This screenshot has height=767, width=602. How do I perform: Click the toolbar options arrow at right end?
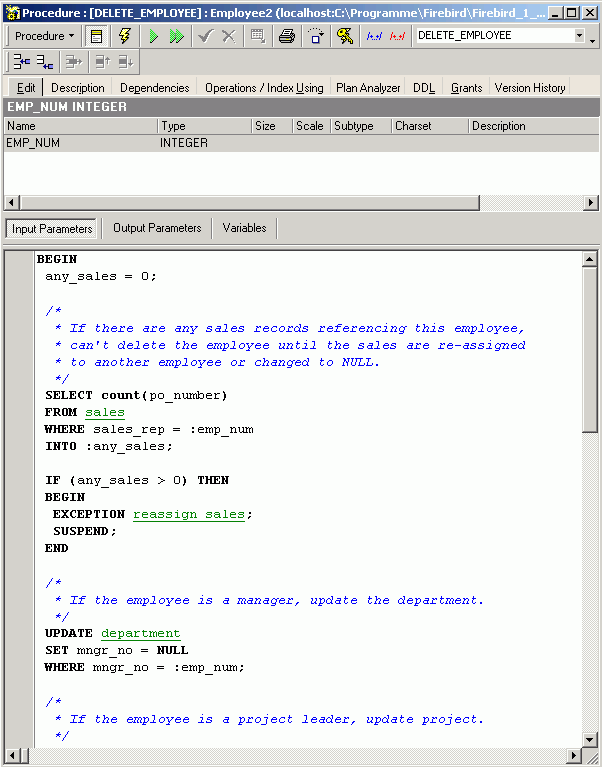593,42
